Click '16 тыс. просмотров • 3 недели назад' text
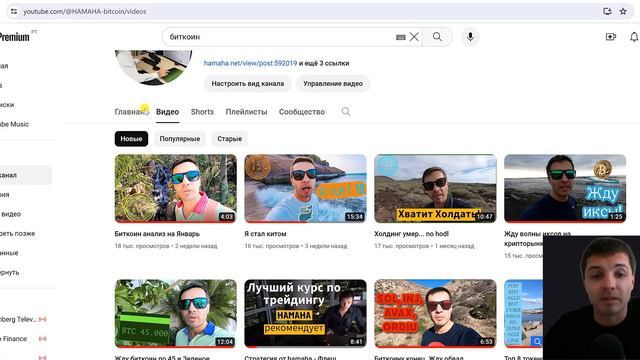 [x=296, y=246]
